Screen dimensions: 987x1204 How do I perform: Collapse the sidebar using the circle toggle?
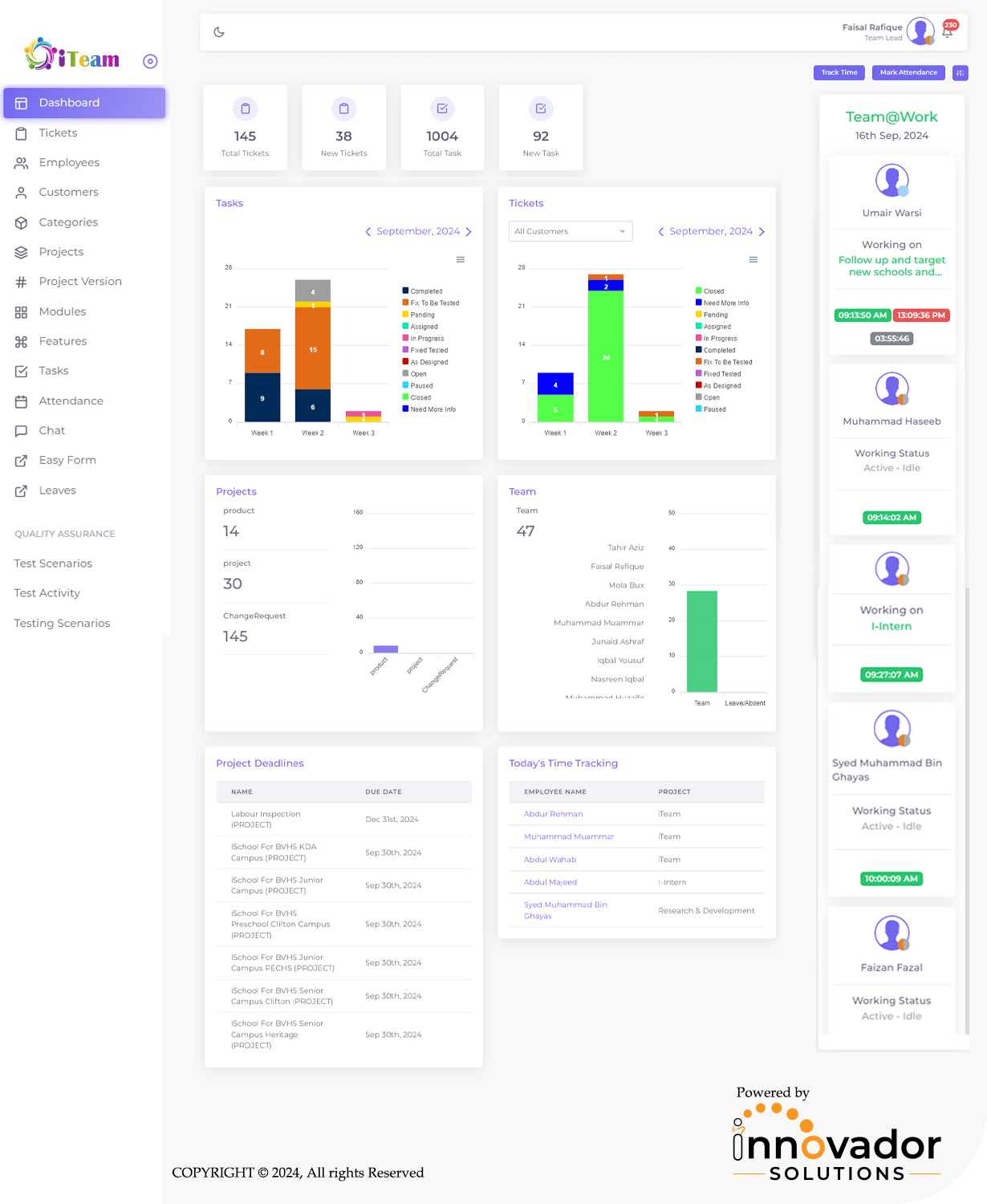(x=150, y=60)
